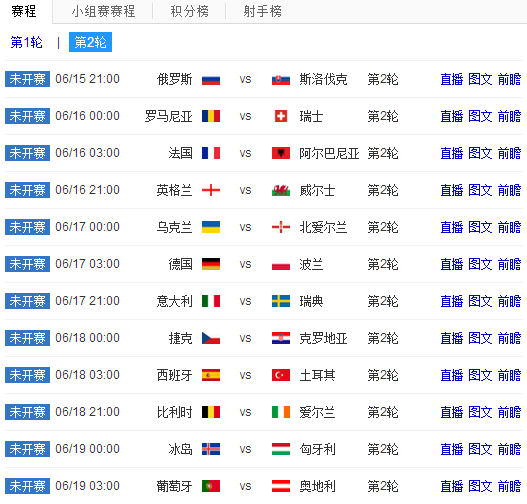
Task: Select the 第1轮 round link
Action: pyautogui.click(x=27, y=42)
